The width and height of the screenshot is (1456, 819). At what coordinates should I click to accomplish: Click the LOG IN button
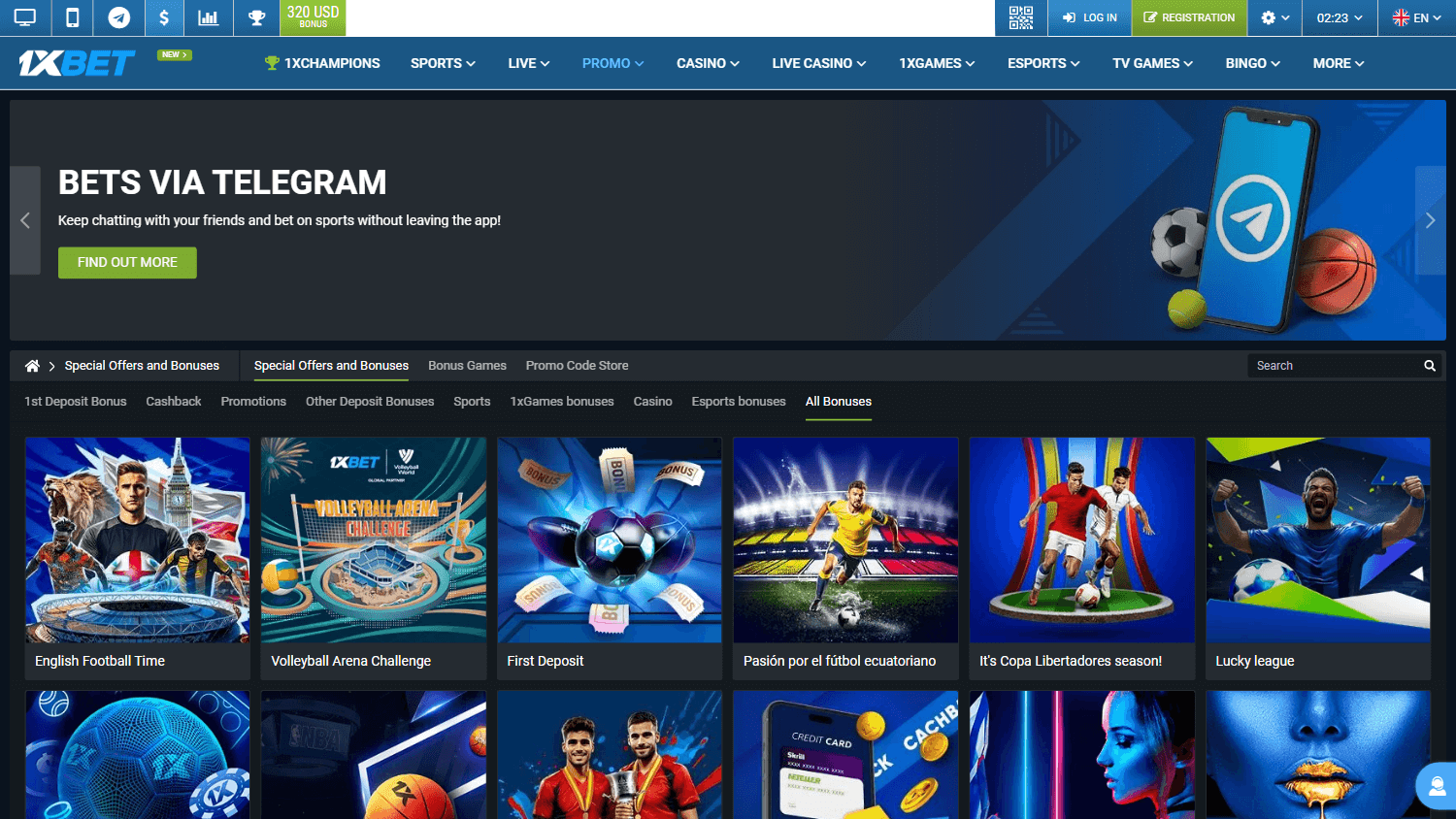(1090, 17)
